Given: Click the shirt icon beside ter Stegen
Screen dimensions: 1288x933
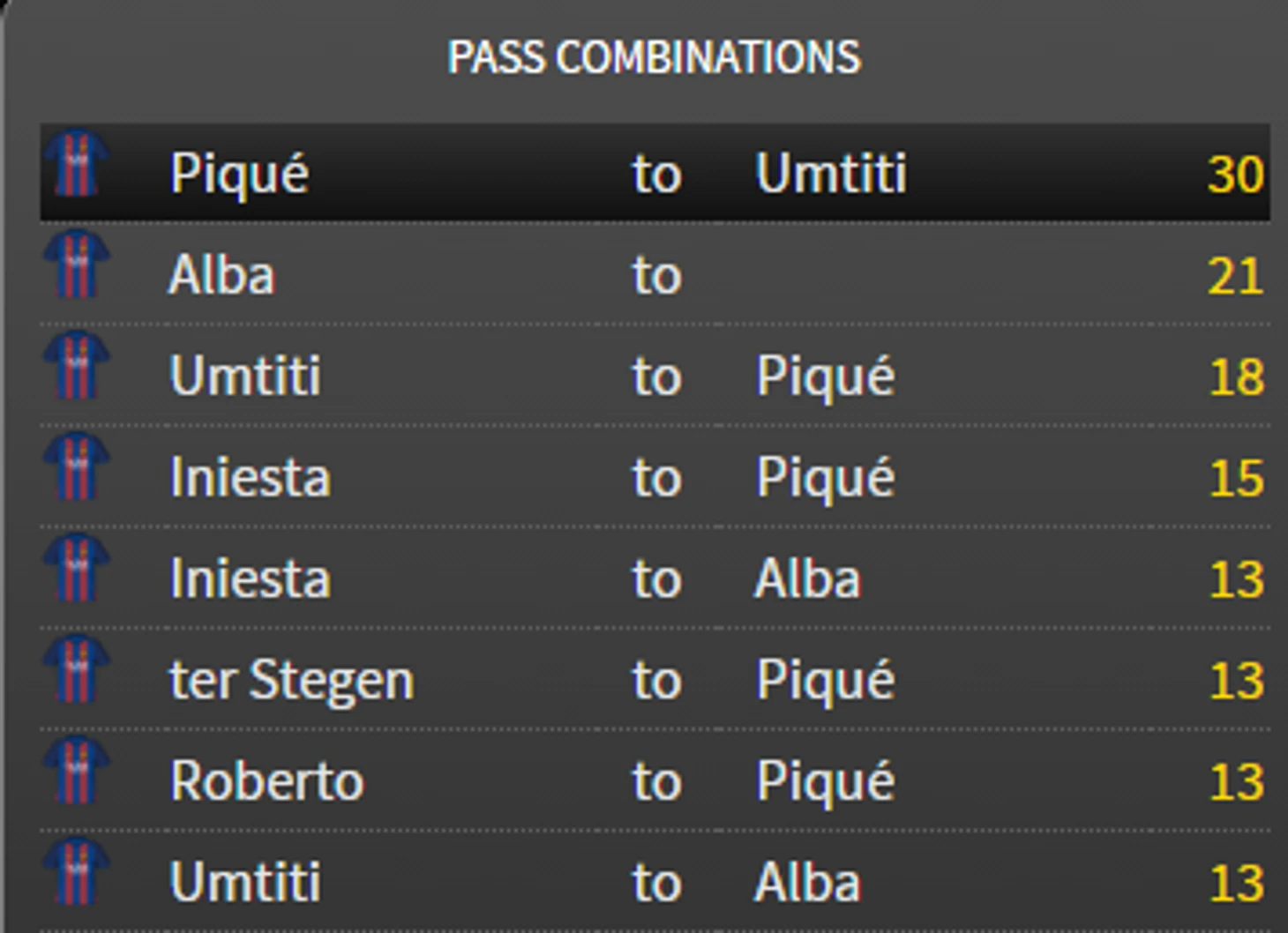Looking at the screenshot, I should (x=77, y=671).
